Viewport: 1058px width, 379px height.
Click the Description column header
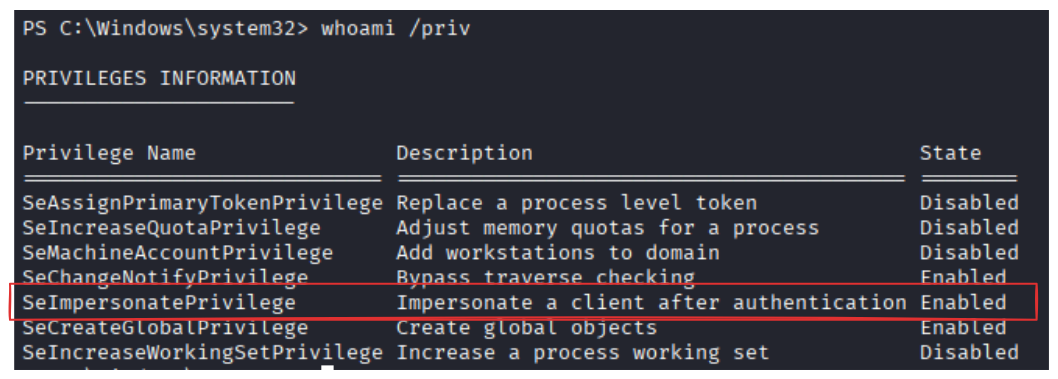464,153
